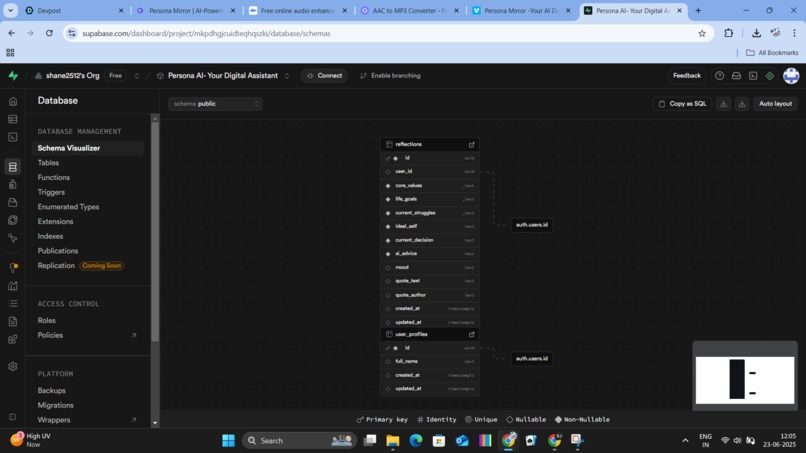Screen dimensions: 806x453
Task: Open the user_profiles table external link icon
Action: [471, 334]
